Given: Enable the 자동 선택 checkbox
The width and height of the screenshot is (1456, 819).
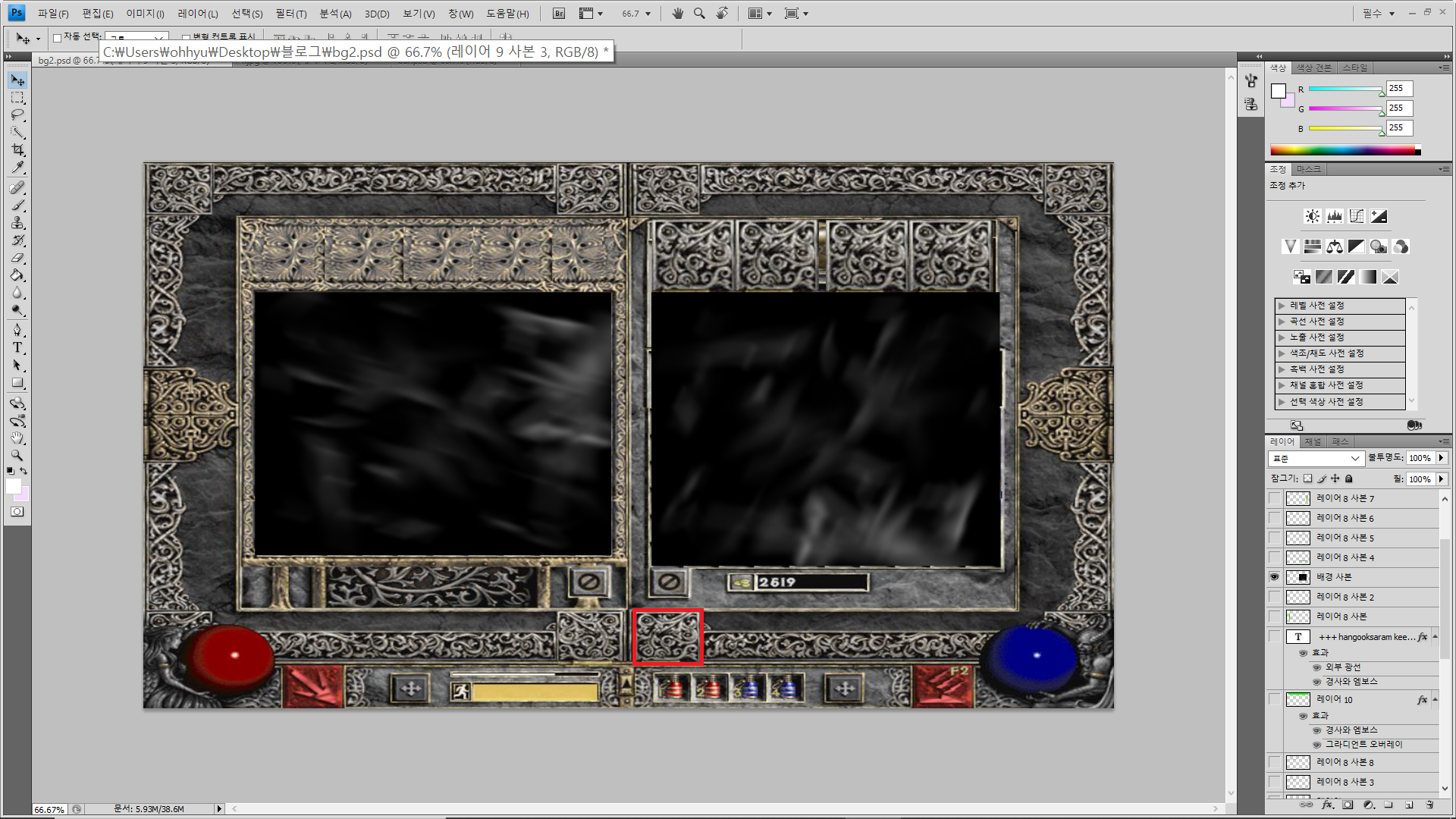Looking at the screenshot, I should click(57, 38).
